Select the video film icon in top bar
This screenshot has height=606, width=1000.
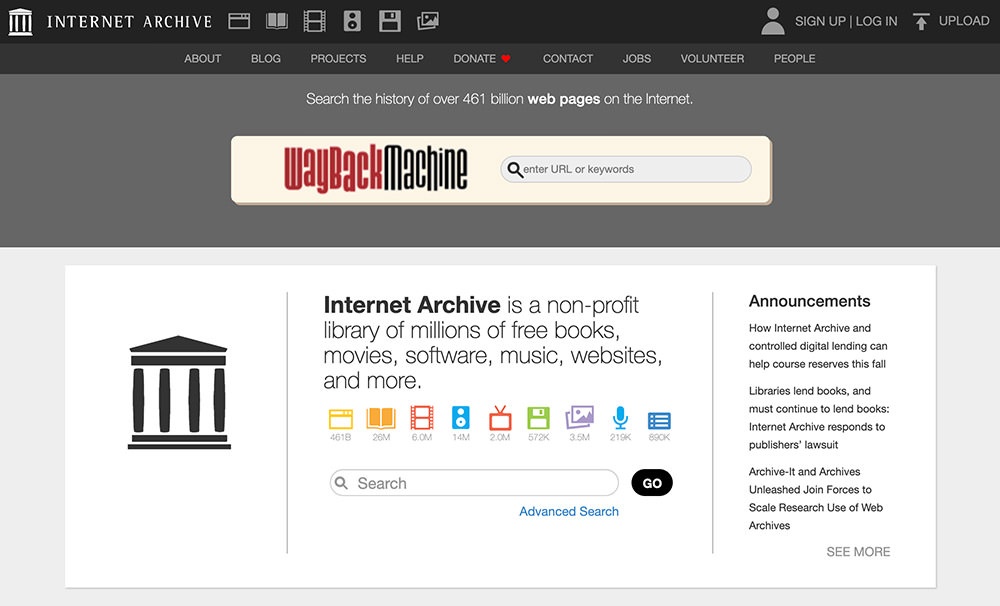[x=314, y=21]
